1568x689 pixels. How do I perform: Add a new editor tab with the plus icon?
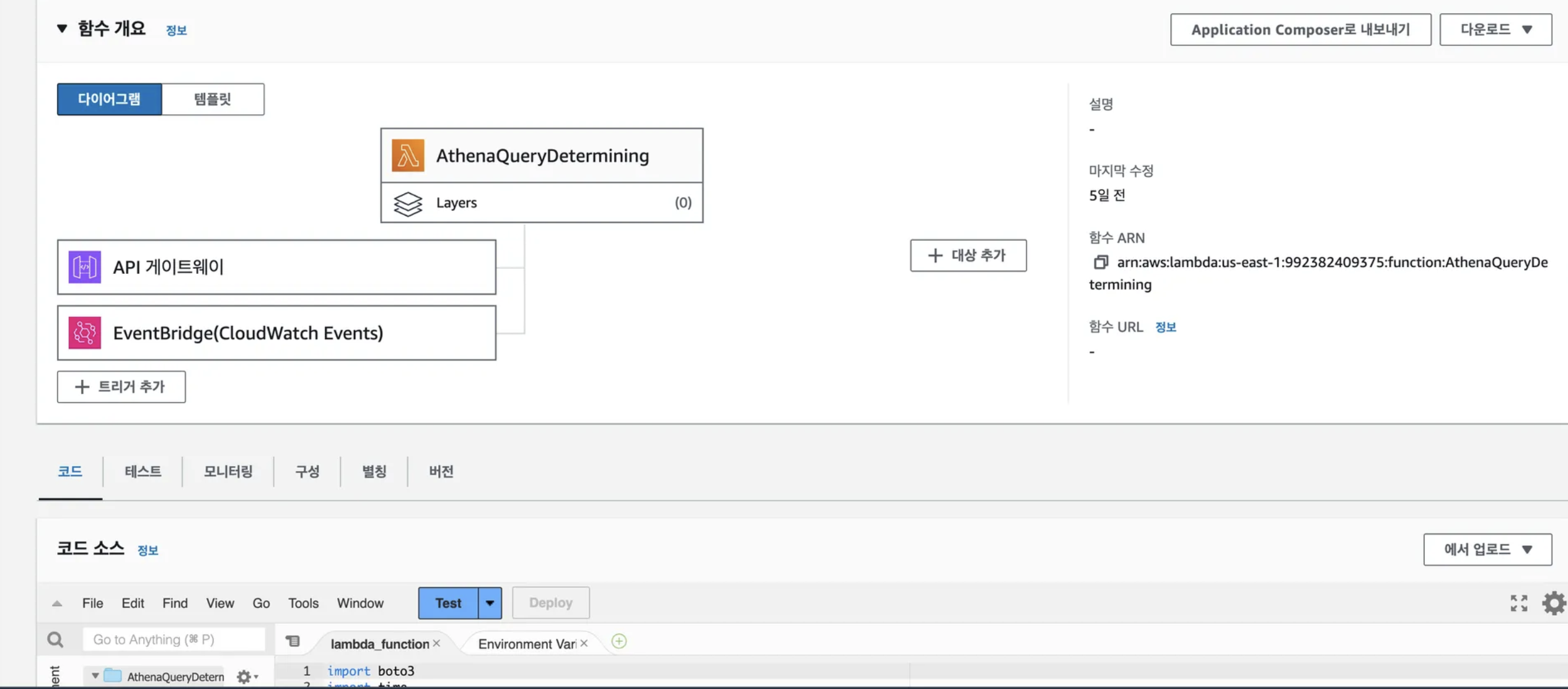(x=619, y=641)
